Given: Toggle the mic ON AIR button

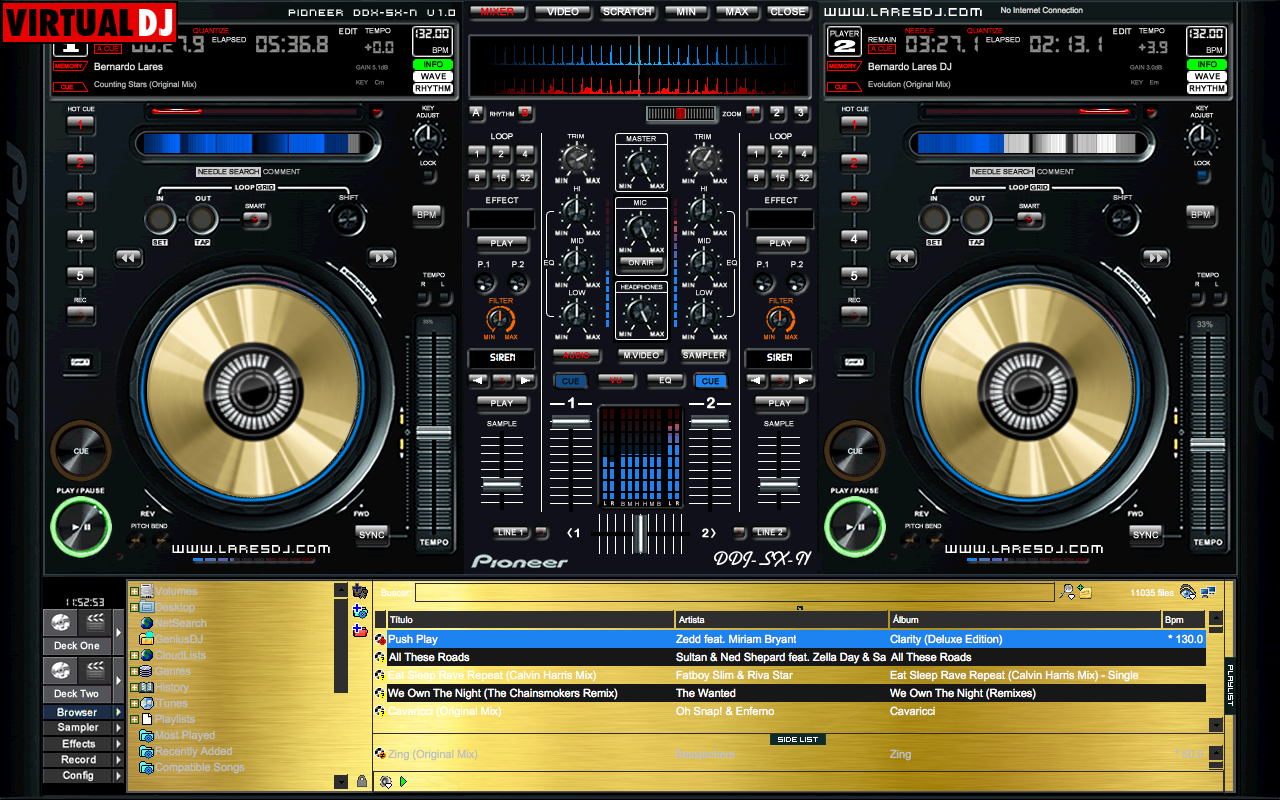Looking at the screenshot, I should tap(641, 262).
